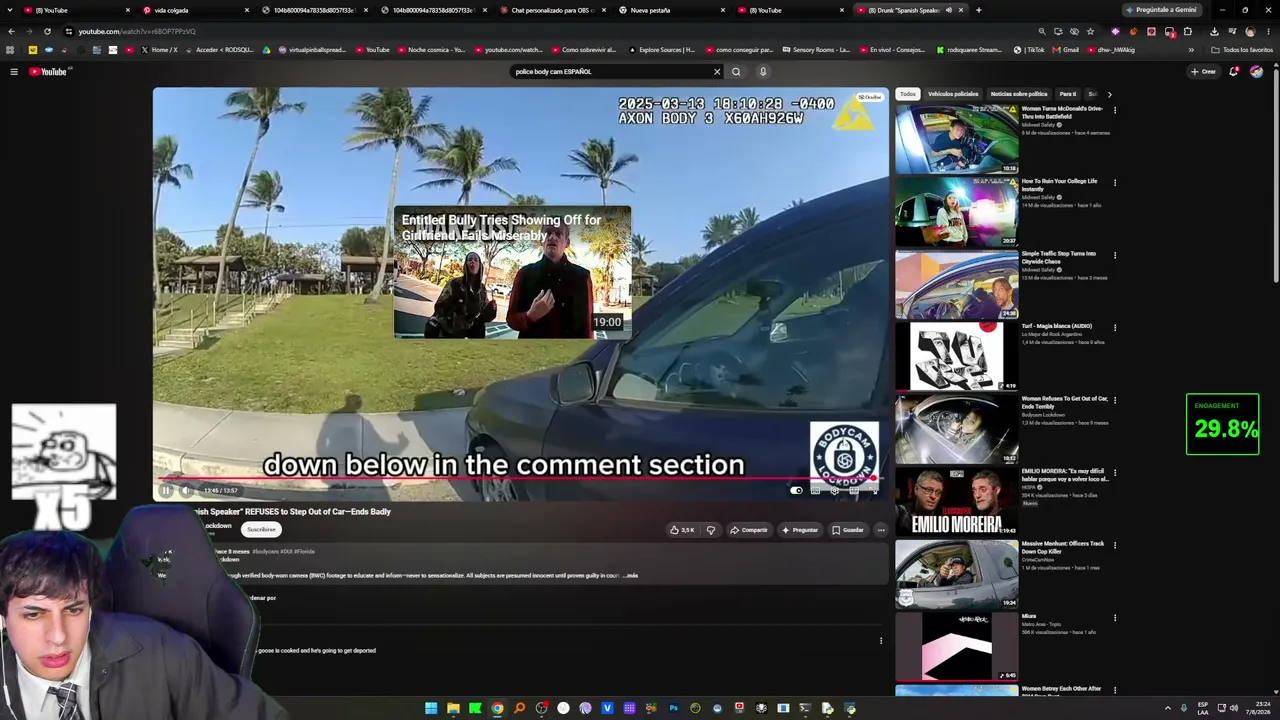Open the TikTok bookmark
1280x720 pixels.
tap(1029, 50)
